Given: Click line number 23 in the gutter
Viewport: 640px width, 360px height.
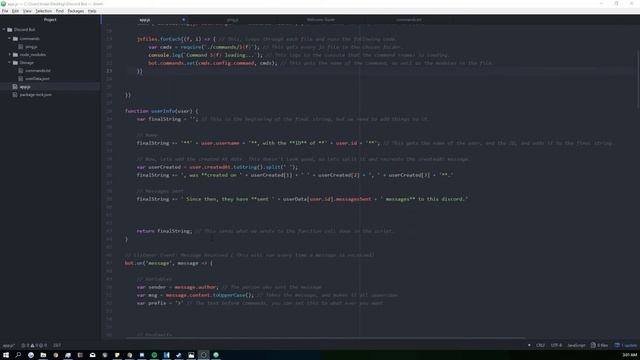Looking at the screenshot, I should pyautogui.click(x=109, y=71).
